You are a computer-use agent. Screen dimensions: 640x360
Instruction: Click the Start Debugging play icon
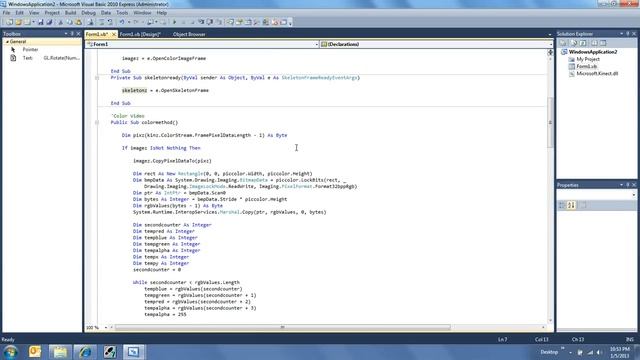pyautogui.click(x=175, y=22)
